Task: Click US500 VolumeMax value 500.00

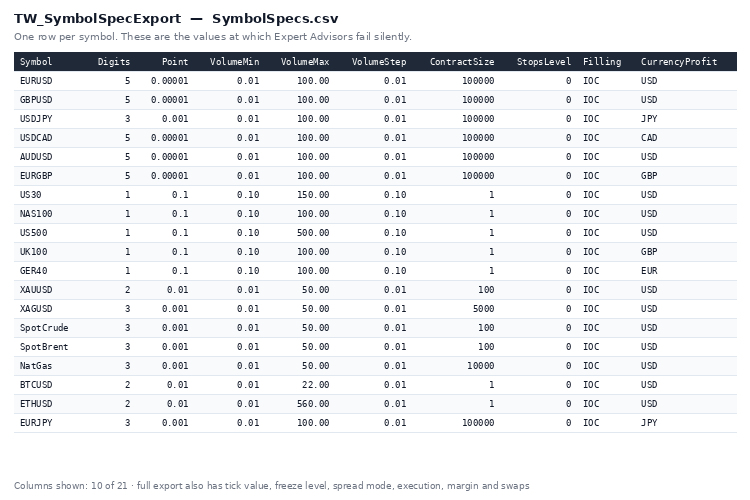Action: click(x=313, y=233)
